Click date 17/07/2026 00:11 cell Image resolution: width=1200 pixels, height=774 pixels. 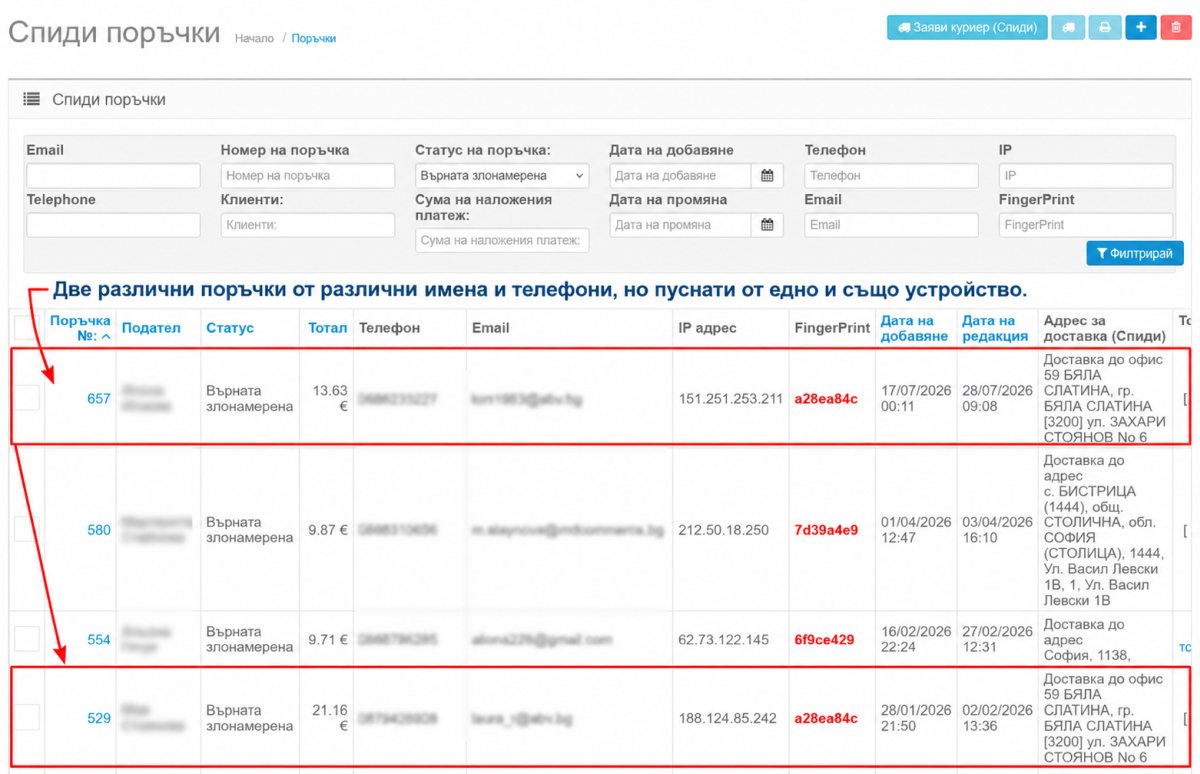916,398
